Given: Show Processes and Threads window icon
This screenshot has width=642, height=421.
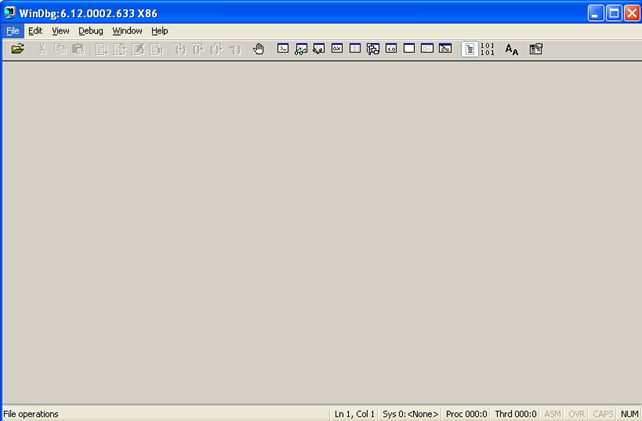Looking at the screenshot, I should pos(427,48).
